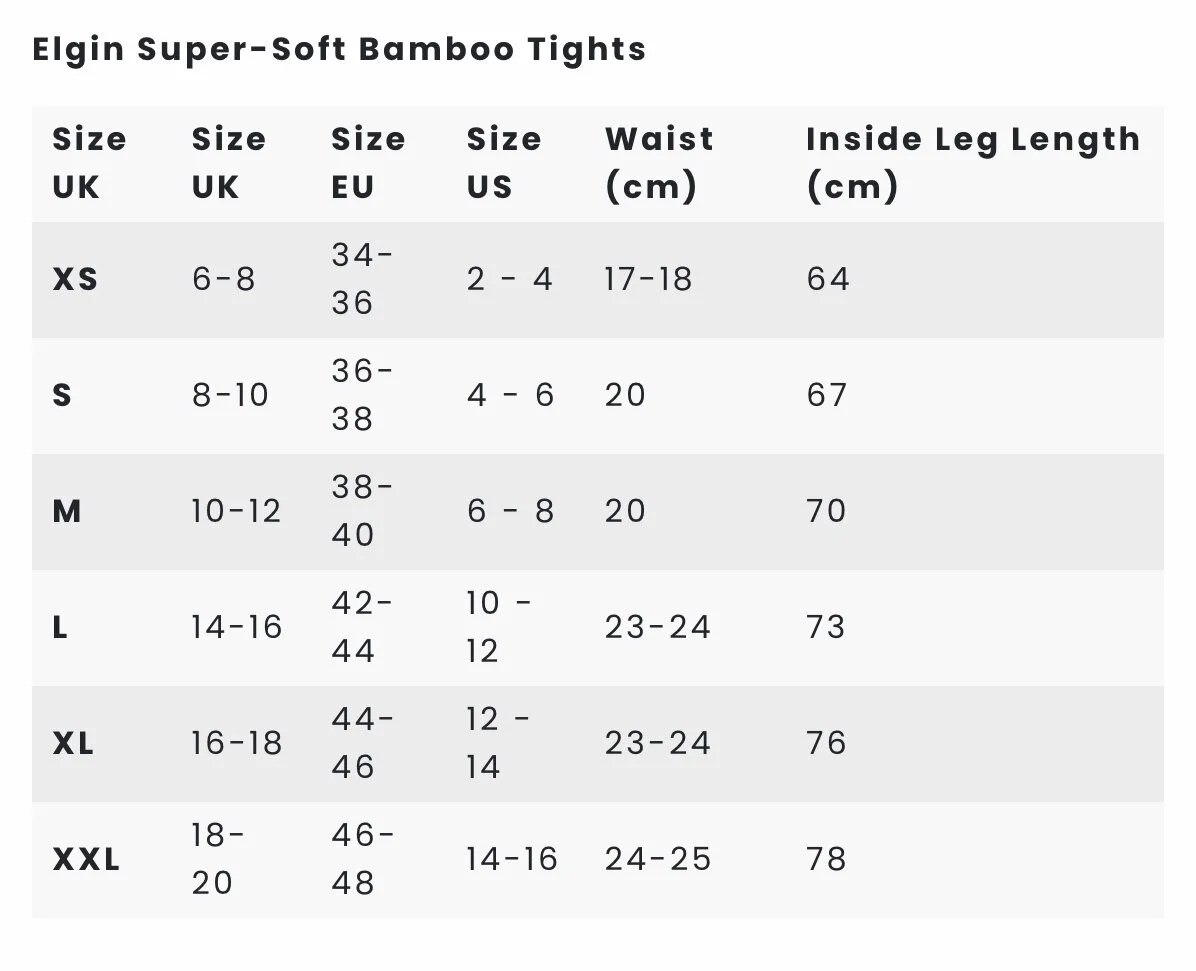Click the 17-18 waist measurement cell
Screen dimensions: 1196x971
click(x=648, y=279)
